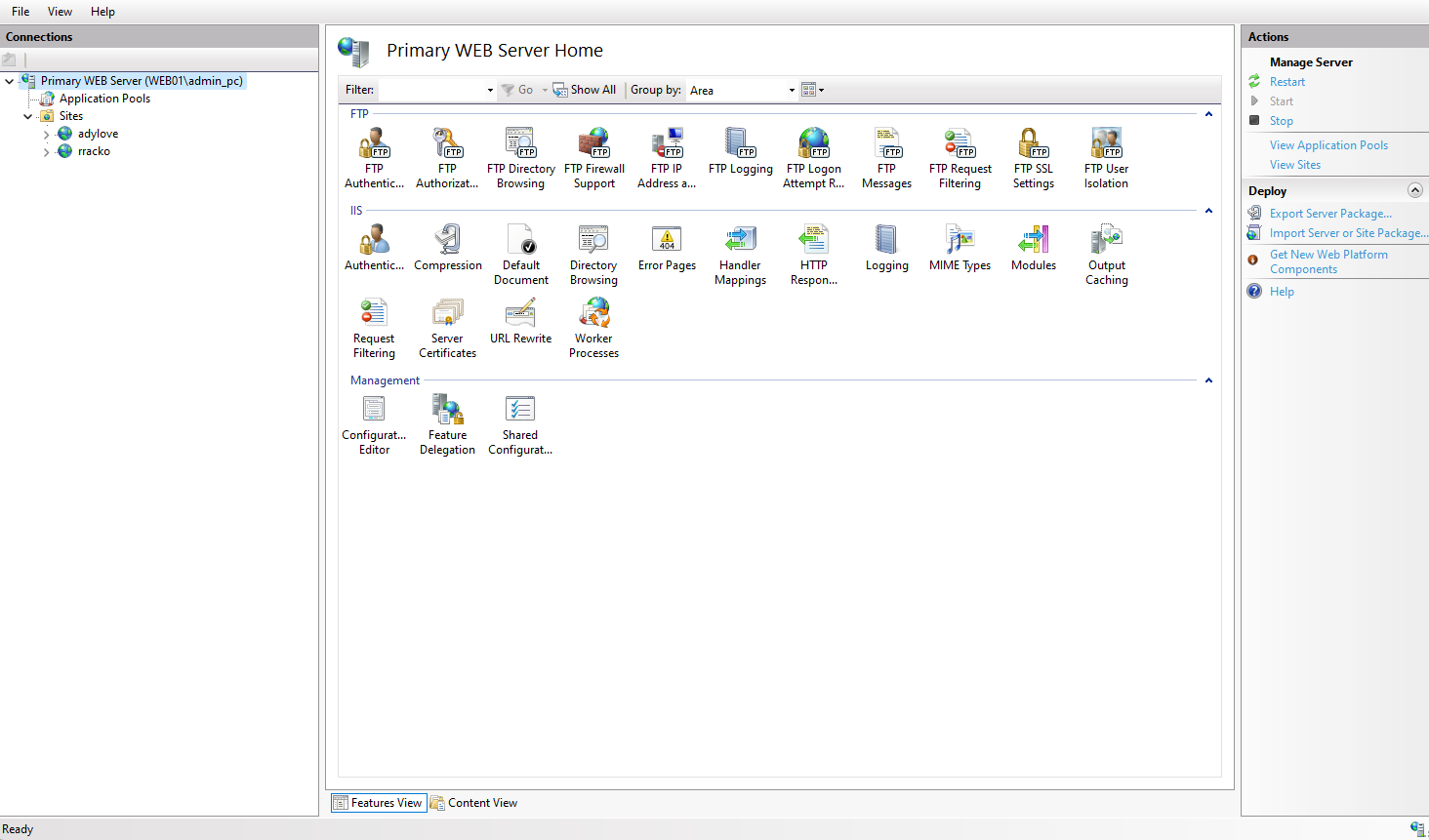Open HTTP Response Headers feature
Screen dimensions: 1429x840
pos(813,255)
